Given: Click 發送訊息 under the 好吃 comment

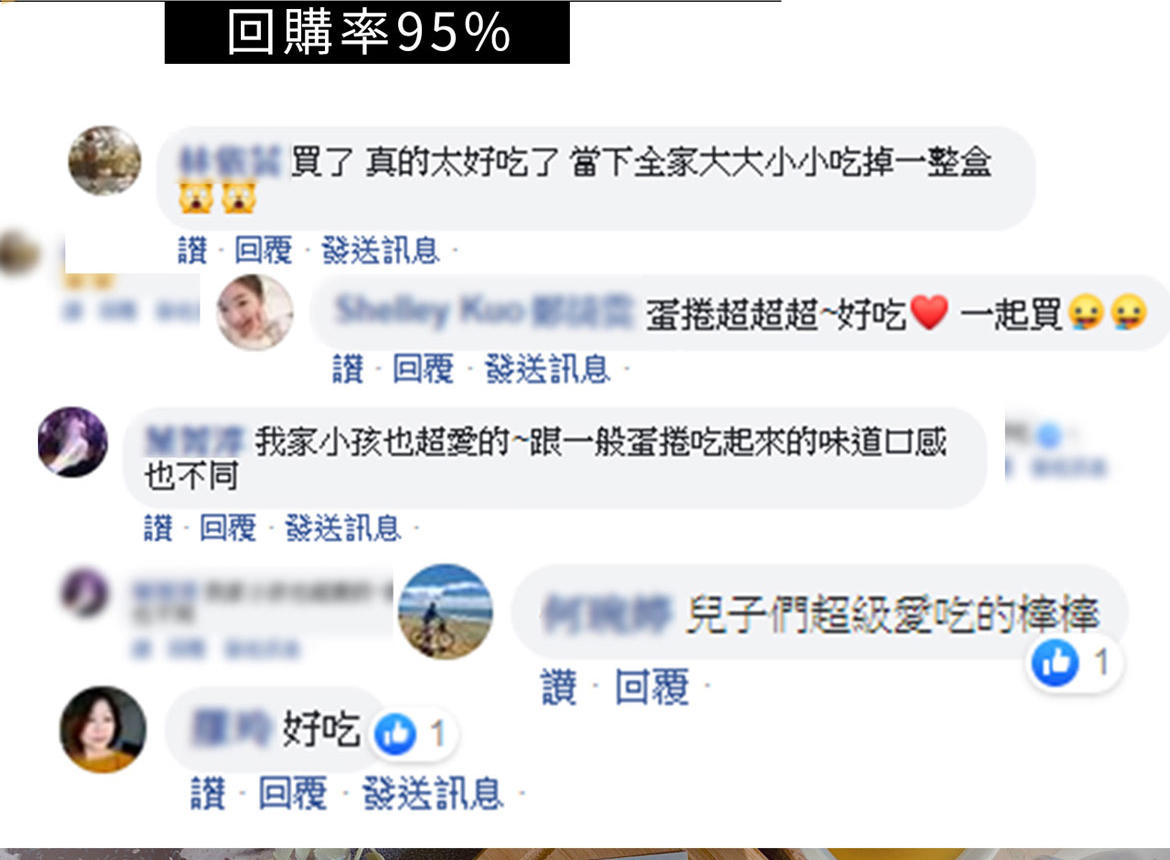Looking at the screenshot, I should pos(433,793).
